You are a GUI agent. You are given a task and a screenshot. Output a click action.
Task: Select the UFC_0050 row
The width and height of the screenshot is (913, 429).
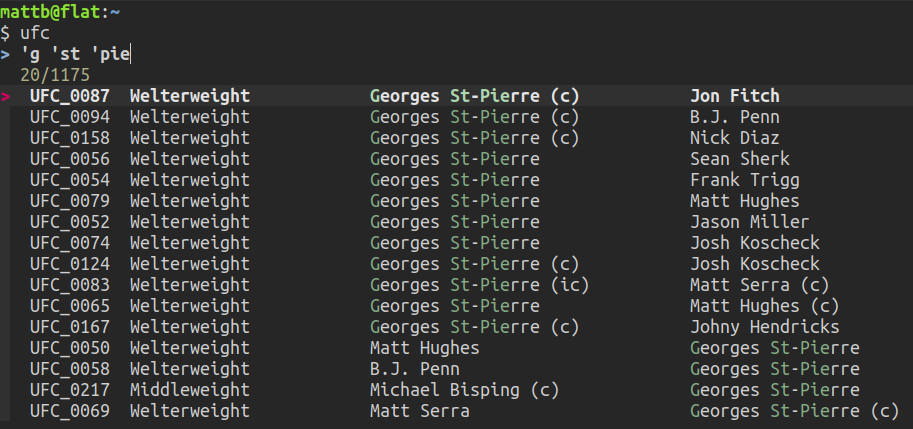click(x=69, y=348)
